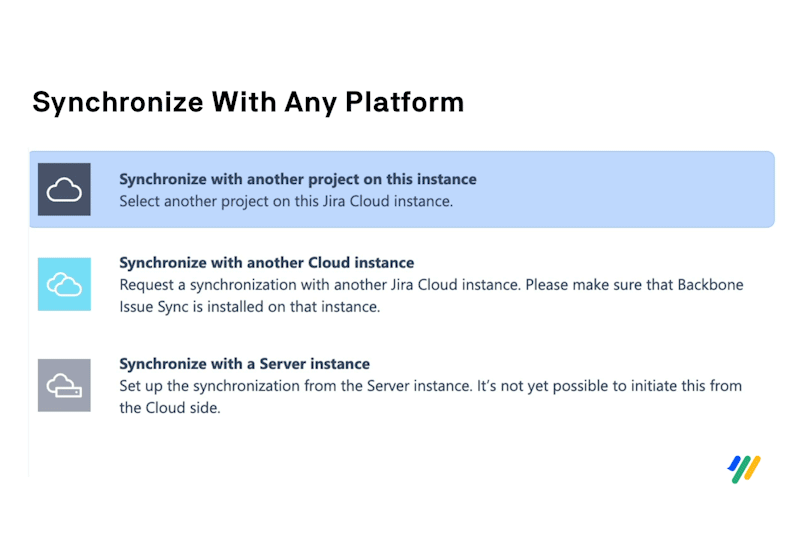This screenshot has width=800, height=533.
Task: Choose 'Synchronize with another Cloud instance' option
Action: coord(267,263)
